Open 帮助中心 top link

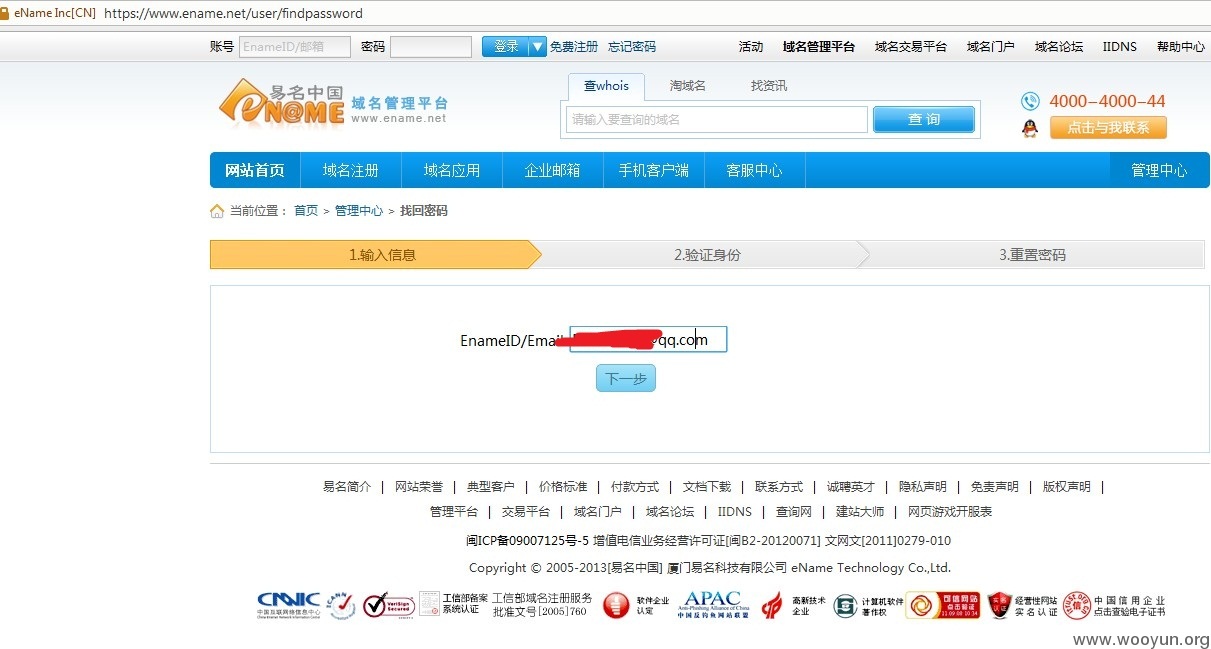tap(1181, 47)
